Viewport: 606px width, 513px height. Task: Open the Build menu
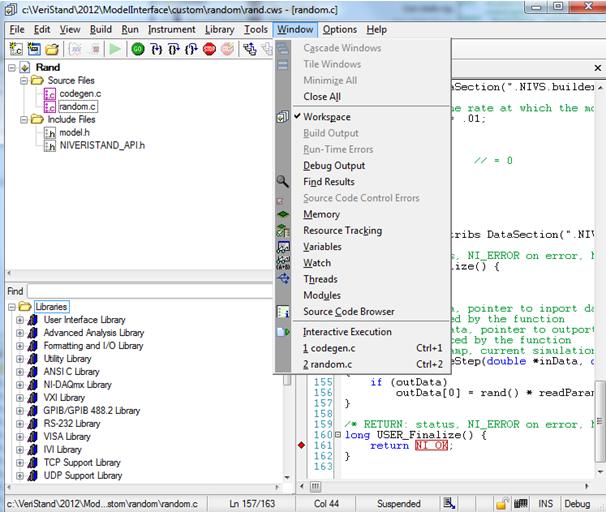[x=100, y=30]
